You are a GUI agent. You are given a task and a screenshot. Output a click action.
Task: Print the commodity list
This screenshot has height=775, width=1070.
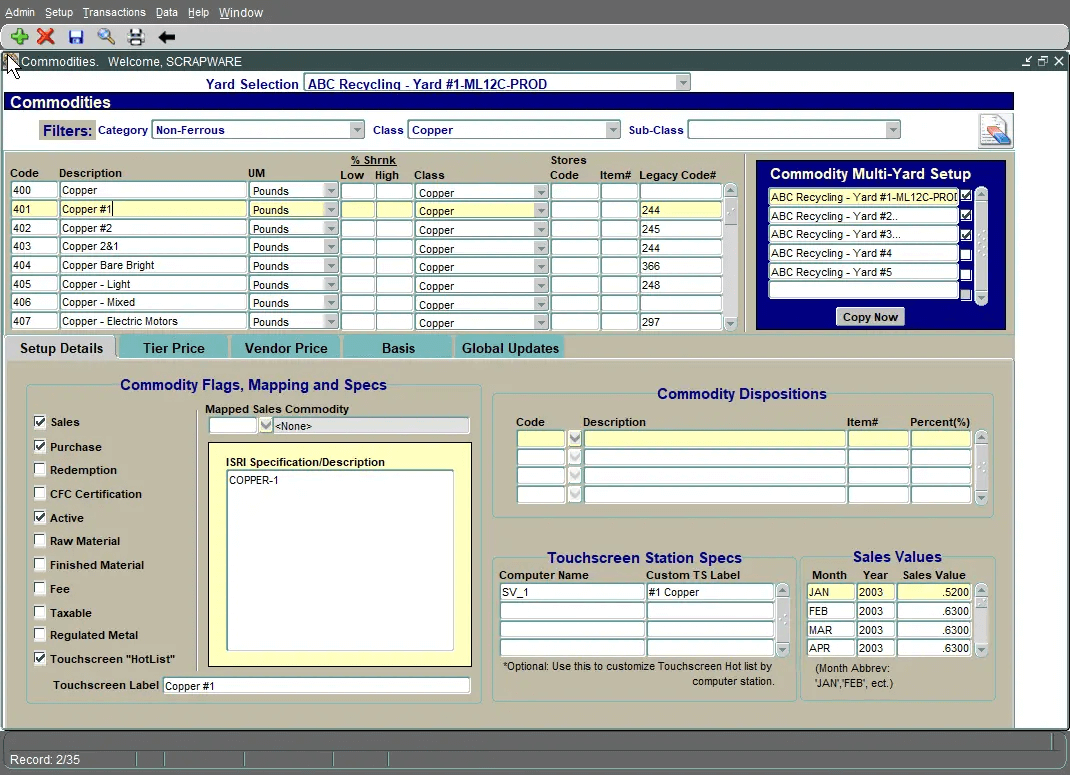click(x=135, y=36)
